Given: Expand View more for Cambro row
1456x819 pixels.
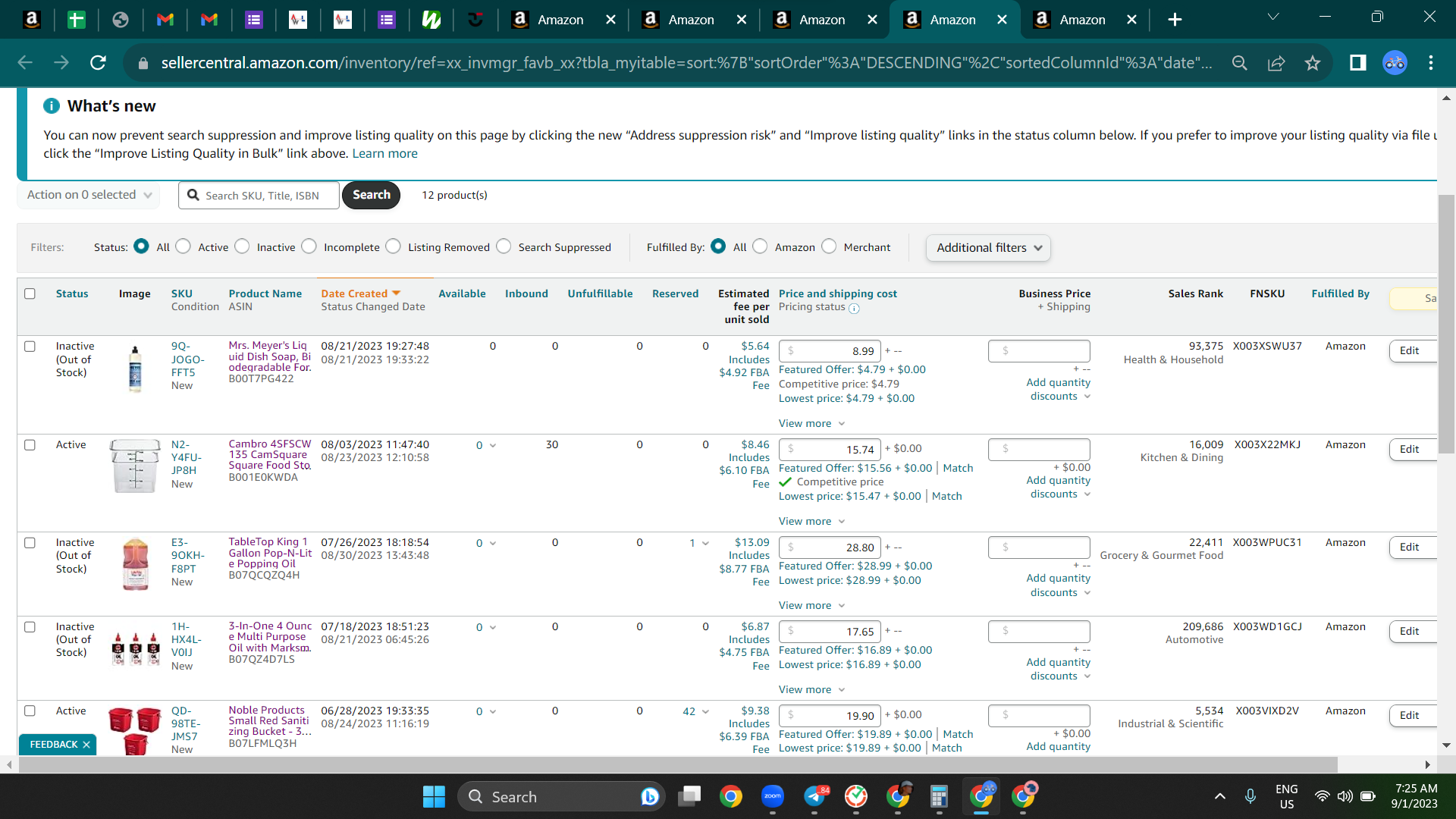Looking at the screenshot, I should (811, 521).
